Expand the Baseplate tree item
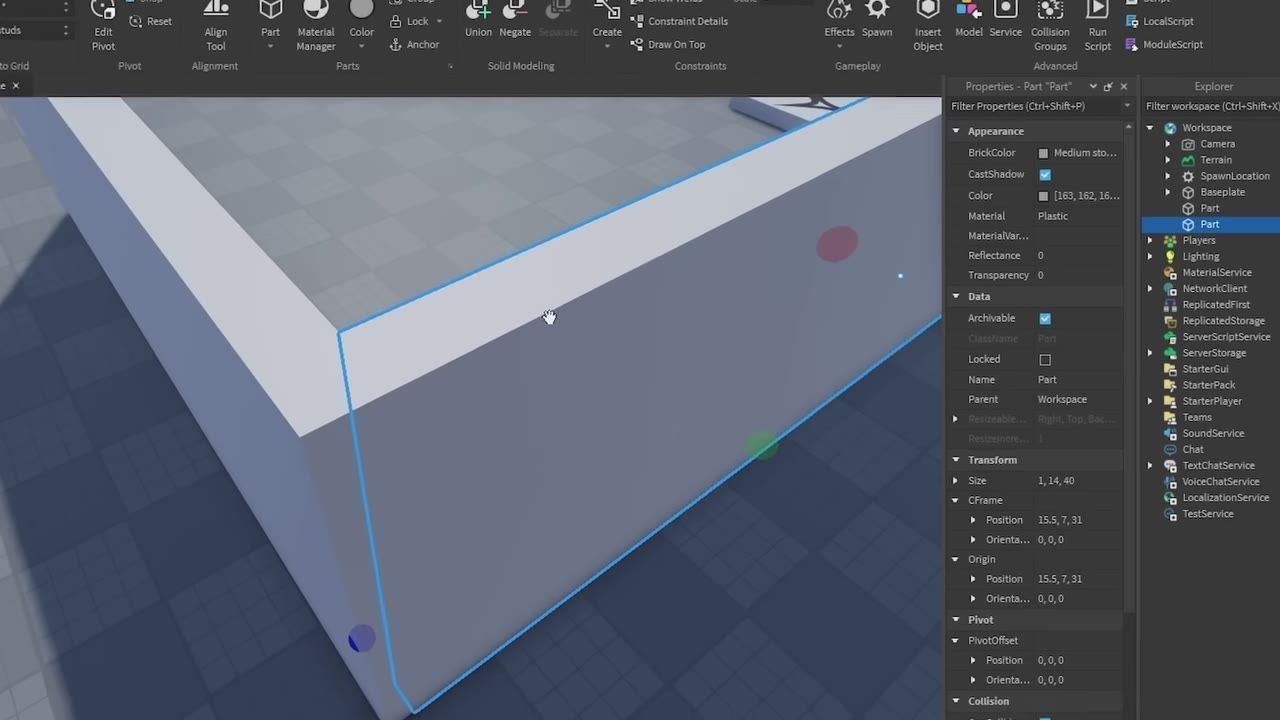 point(1168,192)
